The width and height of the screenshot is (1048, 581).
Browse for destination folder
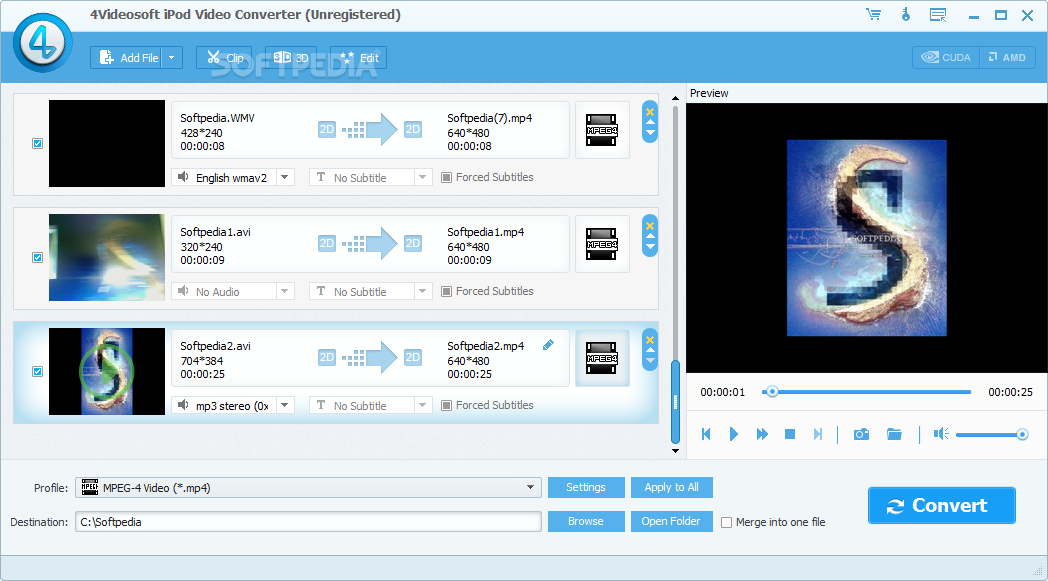click(x=586, y=521)
